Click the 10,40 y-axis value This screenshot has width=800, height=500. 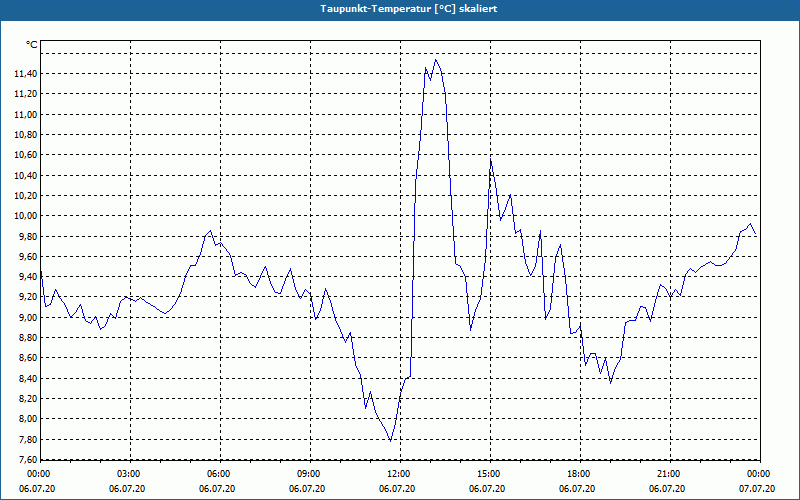pyautogui.click(x=26, y=176)
